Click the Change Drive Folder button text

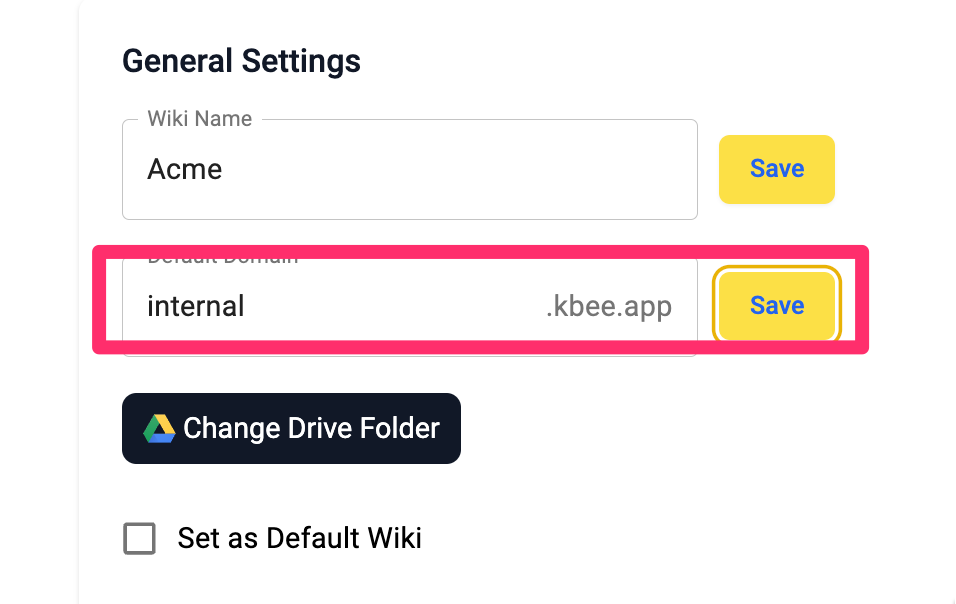point(312,428)
